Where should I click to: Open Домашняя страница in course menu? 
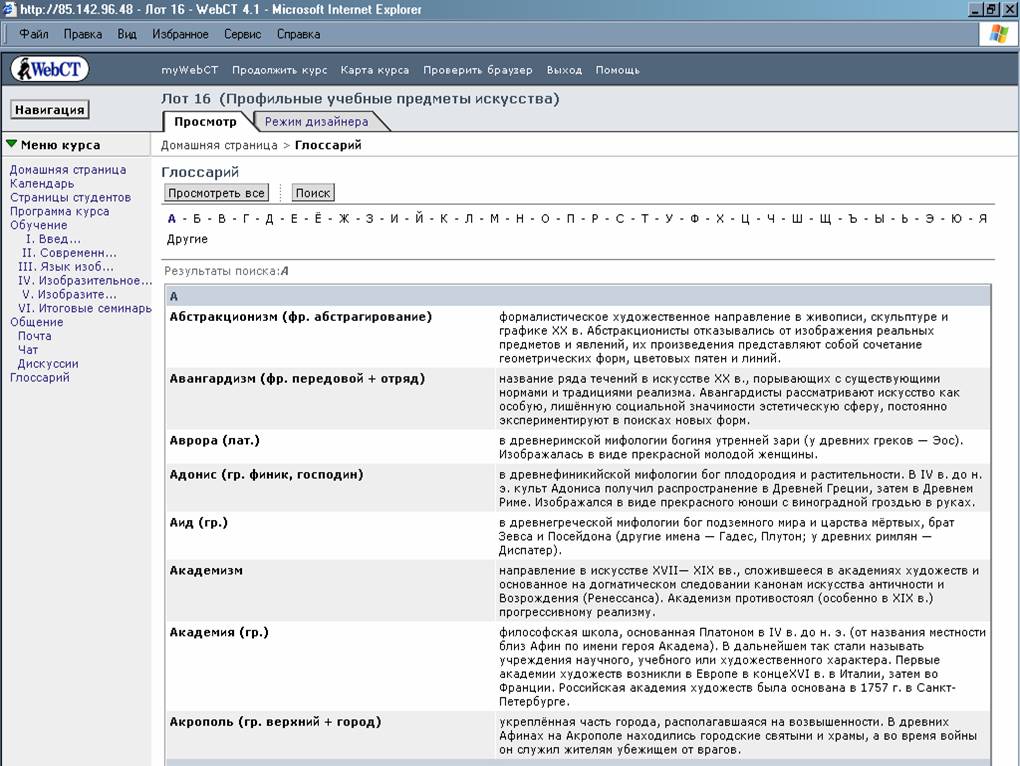68,170
